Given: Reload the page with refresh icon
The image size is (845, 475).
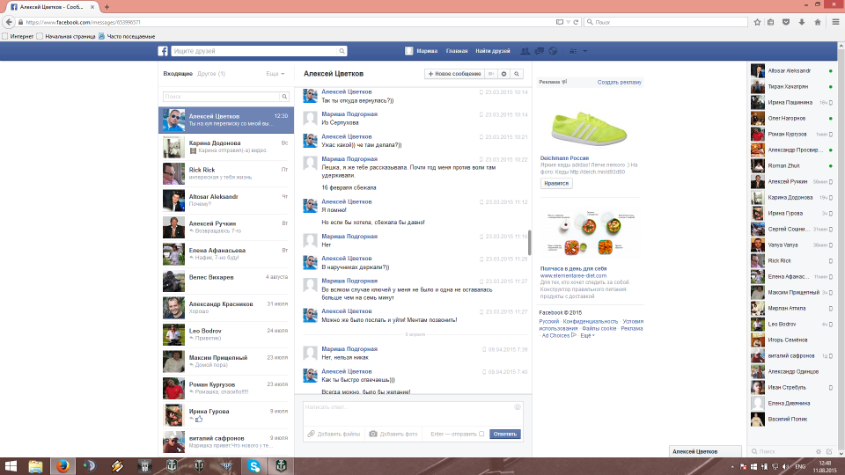Looking at the screenshot, I should tap(576, 22).
